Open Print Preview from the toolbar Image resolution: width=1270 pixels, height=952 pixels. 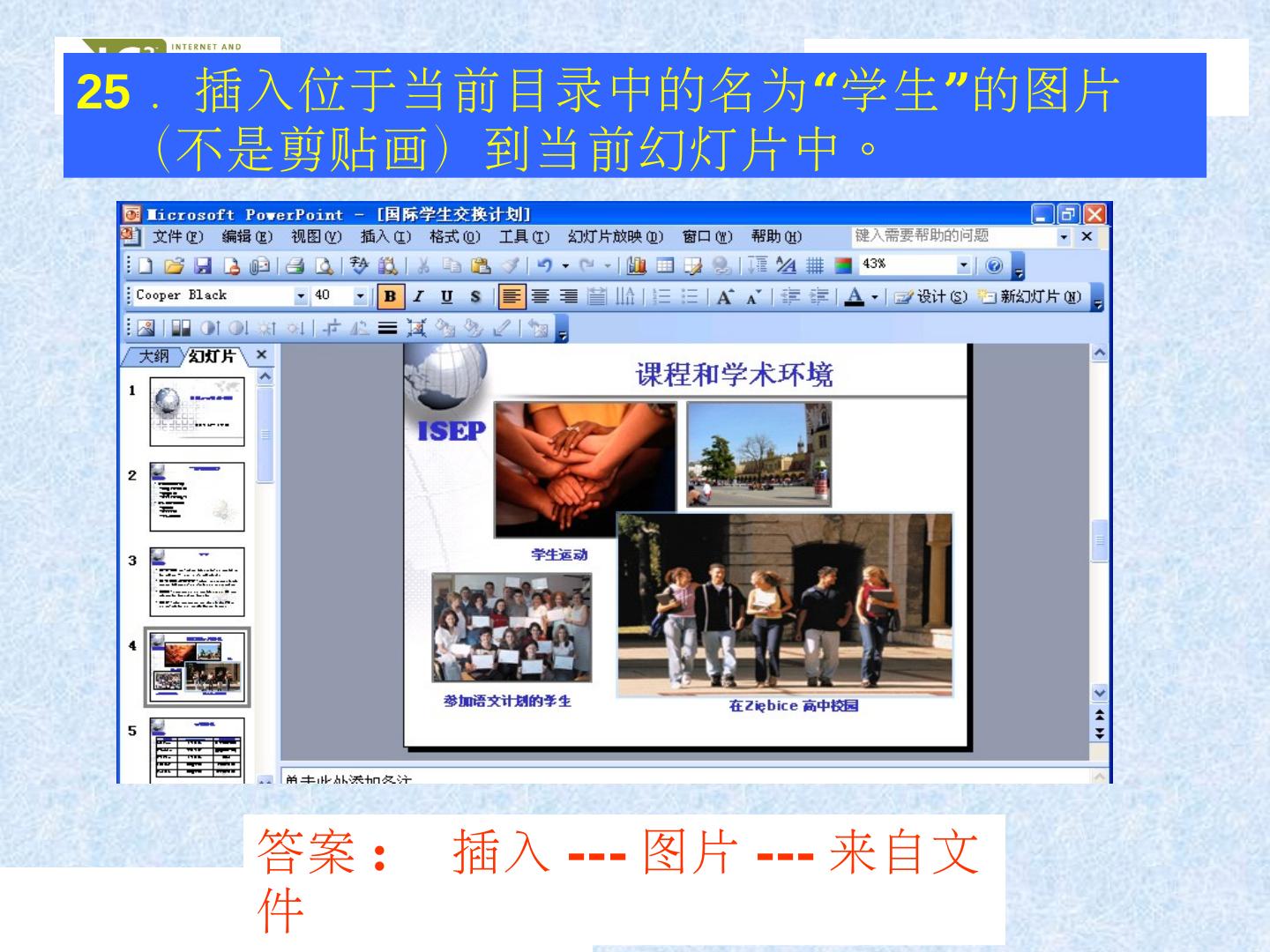[x=325, y=265]
